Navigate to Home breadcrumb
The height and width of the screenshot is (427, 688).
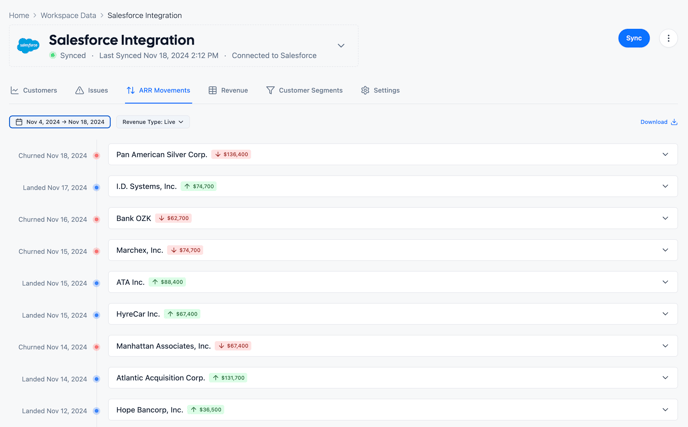pos(19,16)
